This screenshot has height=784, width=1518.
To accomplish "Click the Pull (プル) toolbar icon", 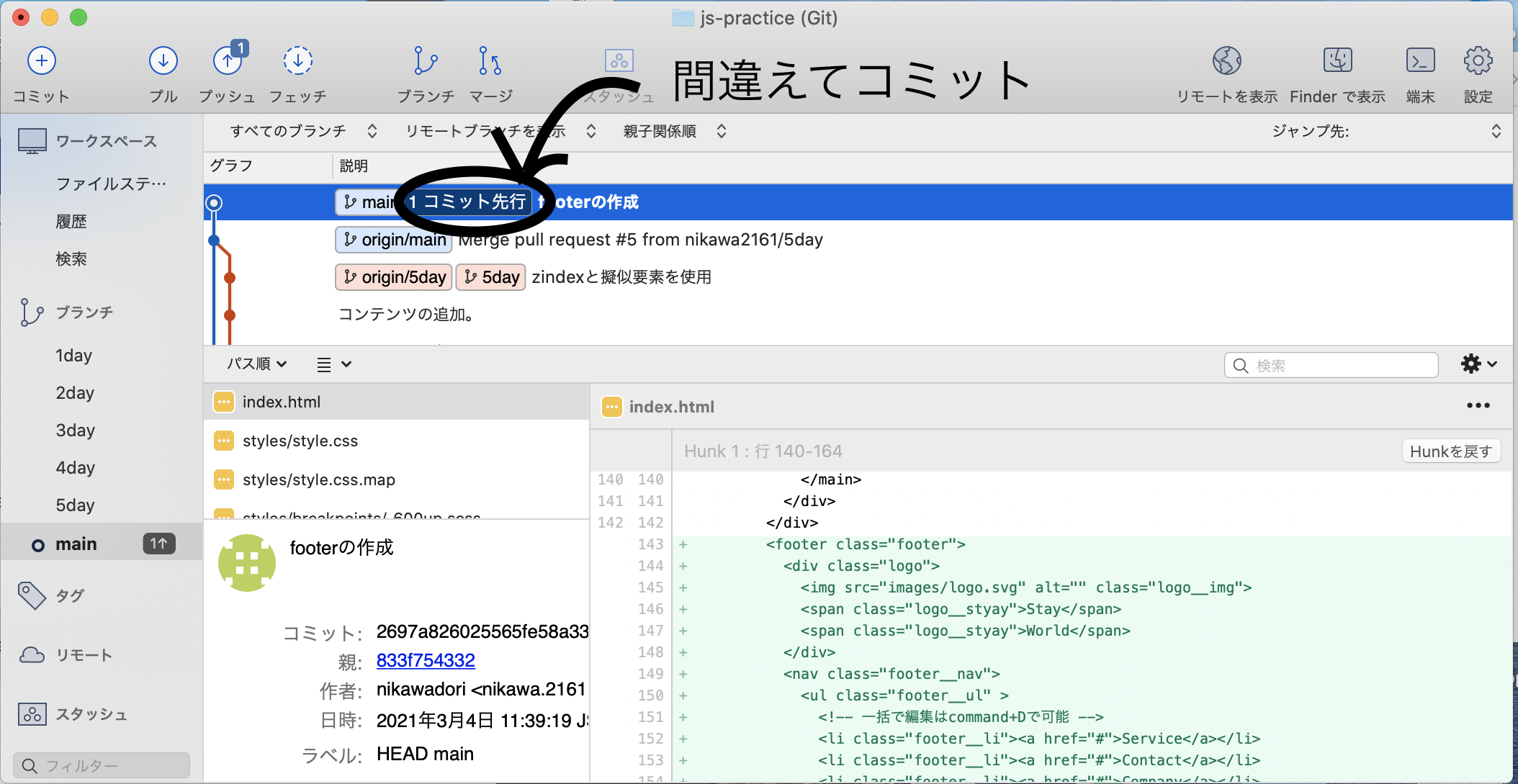I will point(163,61).
